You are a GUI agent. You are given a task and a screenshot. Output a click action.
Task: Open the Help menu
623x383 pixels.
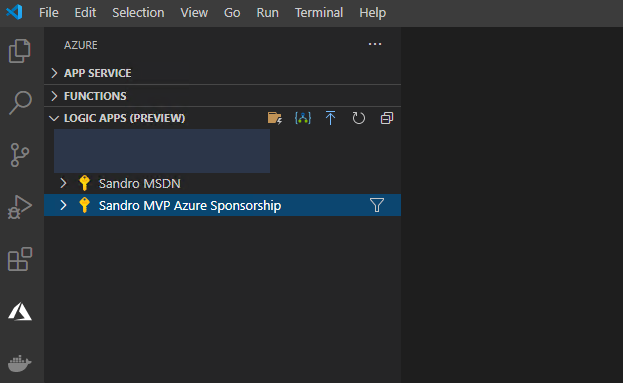[372, 13]
